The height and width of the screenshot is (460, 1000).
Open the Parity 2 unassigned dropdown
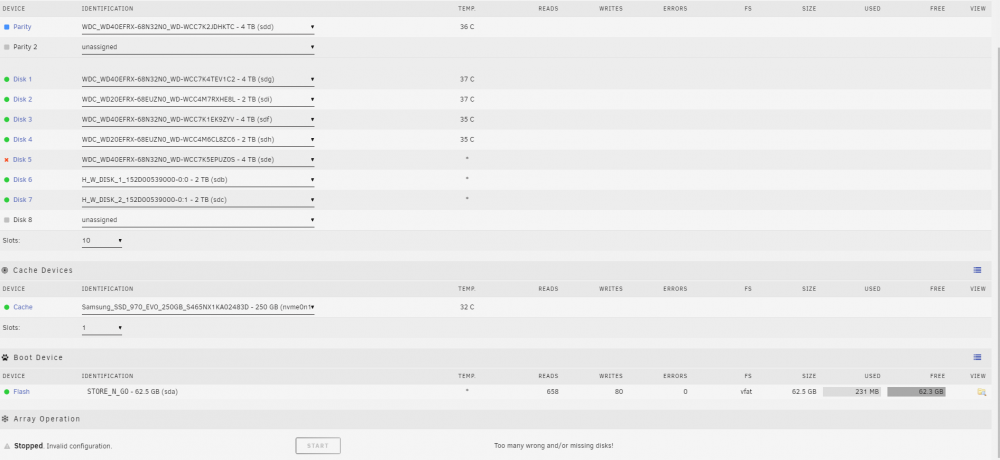coord(198,47)
